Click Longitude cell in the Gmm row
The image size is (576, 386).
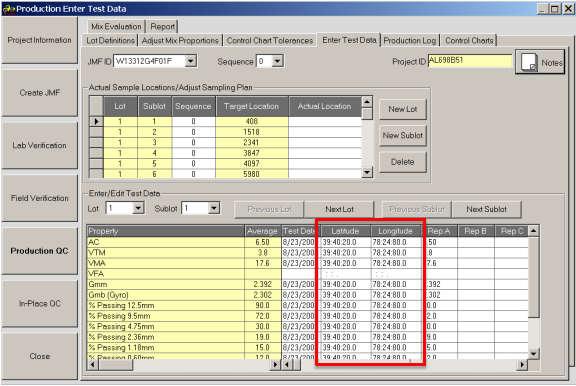point(396,284)
